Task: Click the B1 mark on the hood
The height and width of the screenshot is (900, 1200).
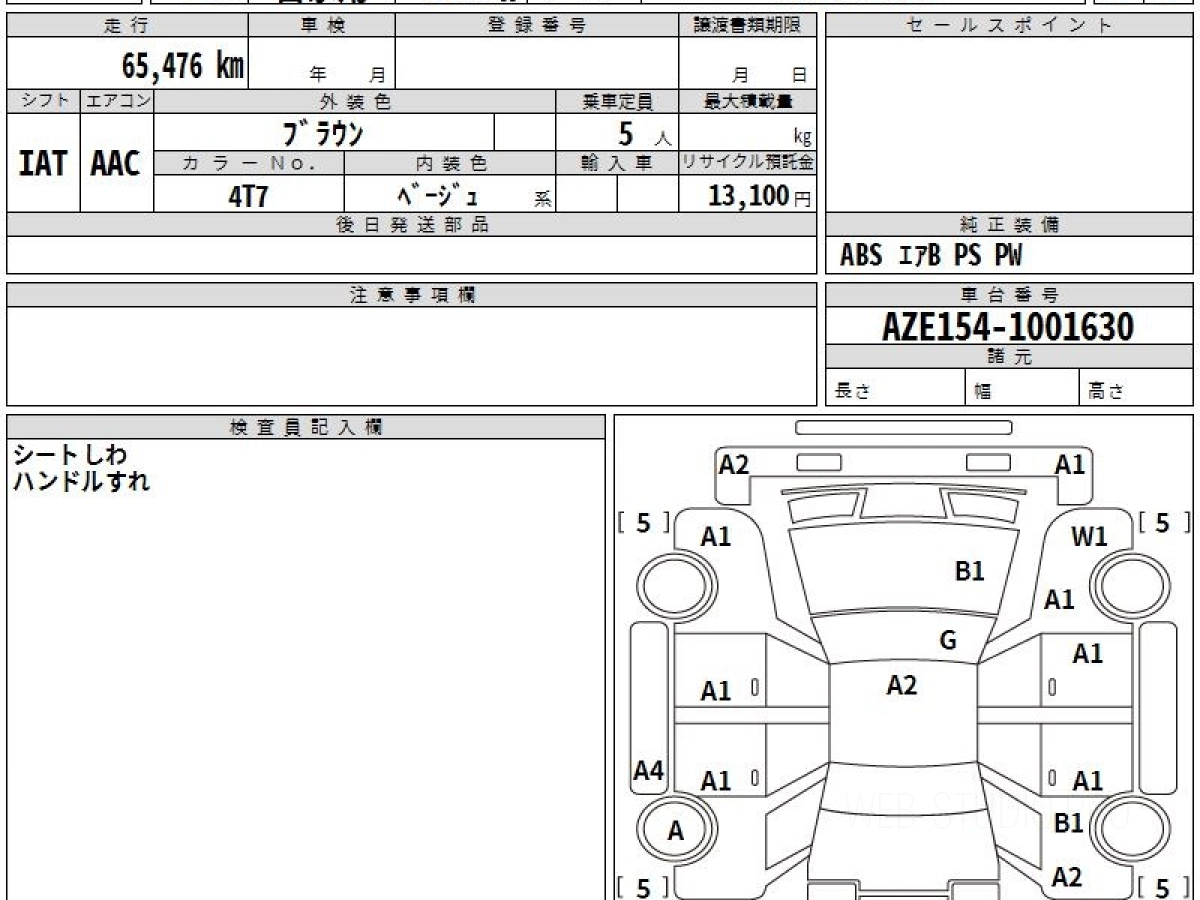Action: [x=970, y=571]
